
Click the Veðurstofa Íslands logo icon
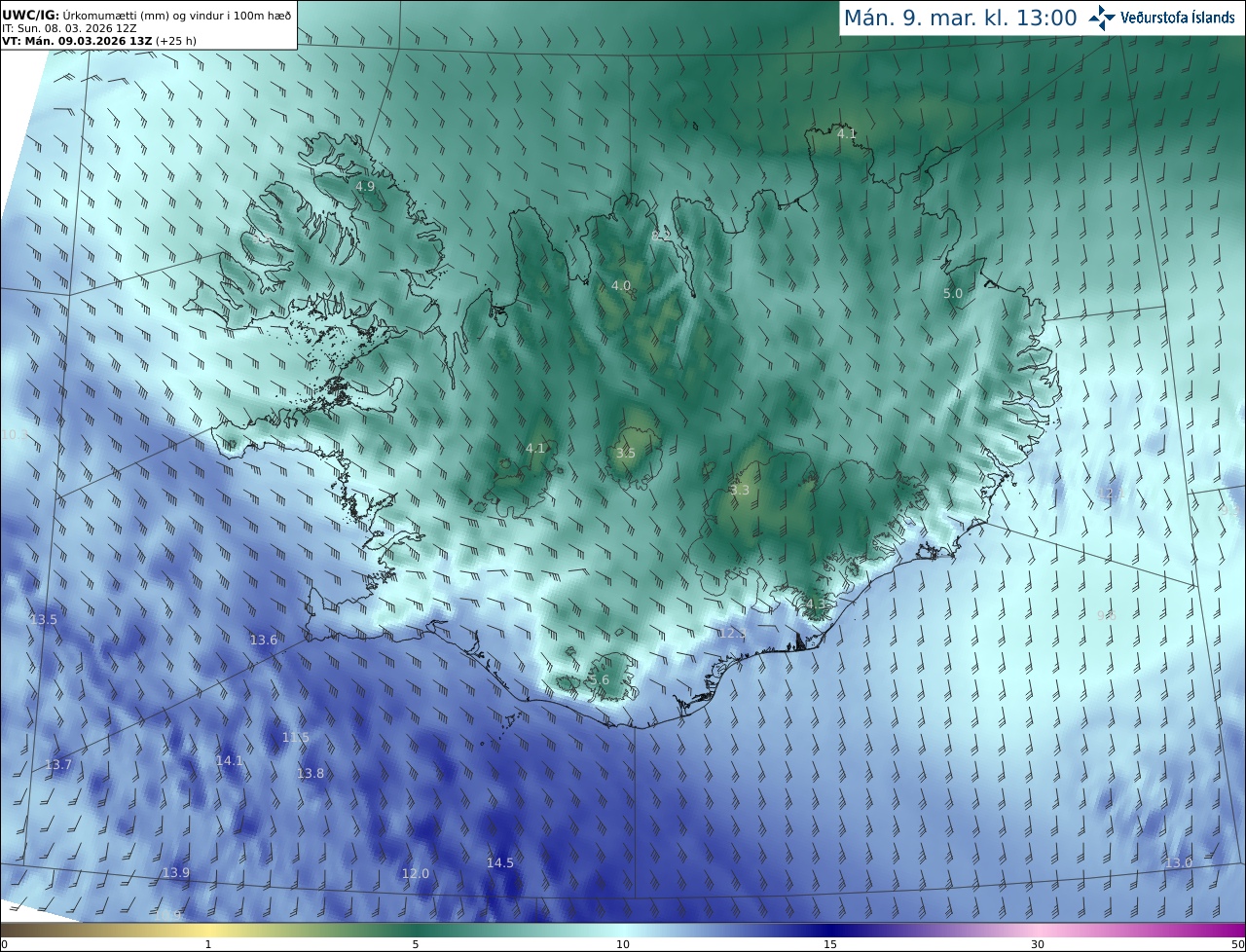click(1102, 18)
